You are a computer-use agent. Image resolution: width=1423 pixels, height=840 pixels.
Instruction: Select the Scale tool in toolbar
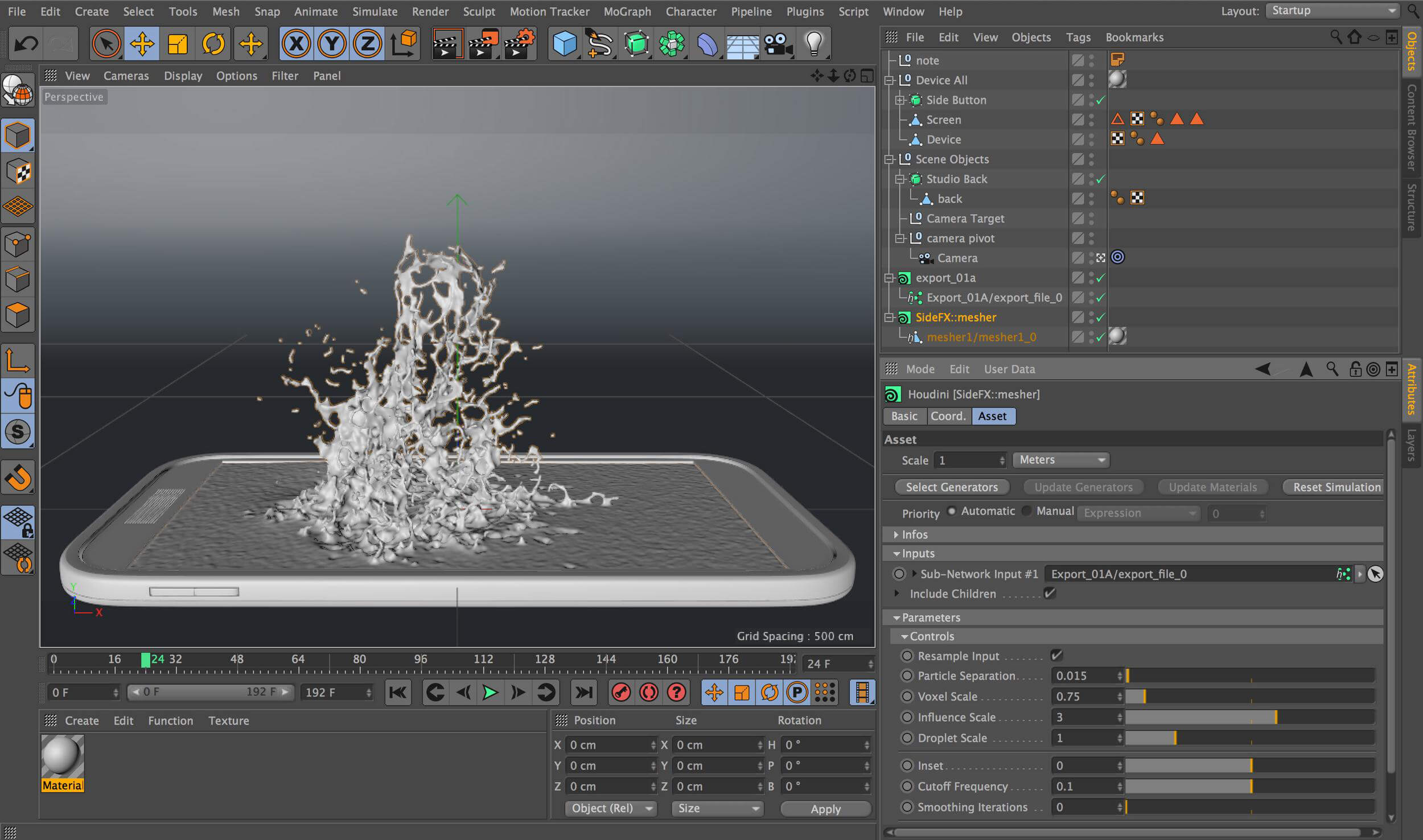[x=177, y=44]
